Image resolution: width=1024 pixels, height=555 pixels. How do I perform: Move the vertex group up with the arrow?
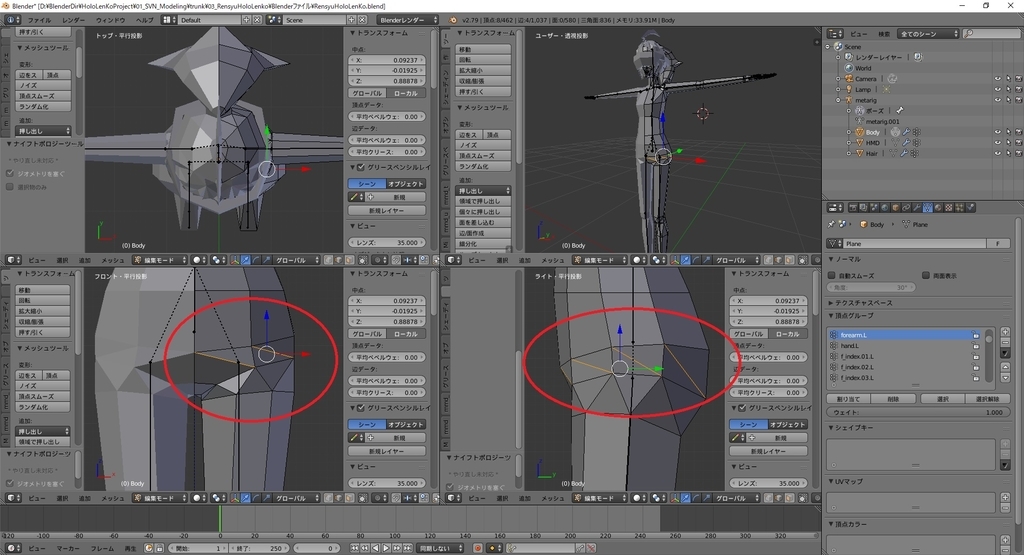point(1006,368)
